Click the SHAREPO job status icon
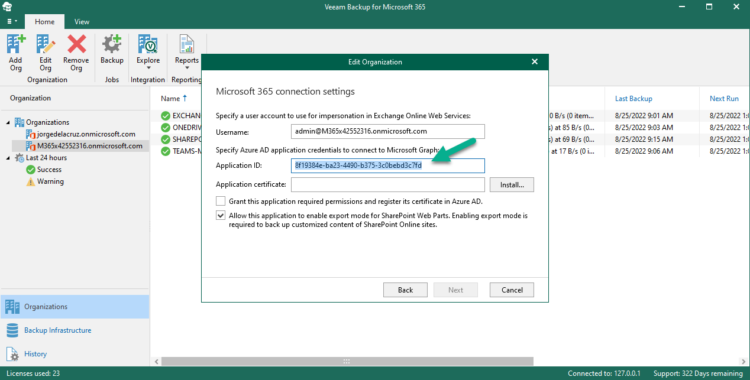The image size is (750, 380). [x=165, y=139]
